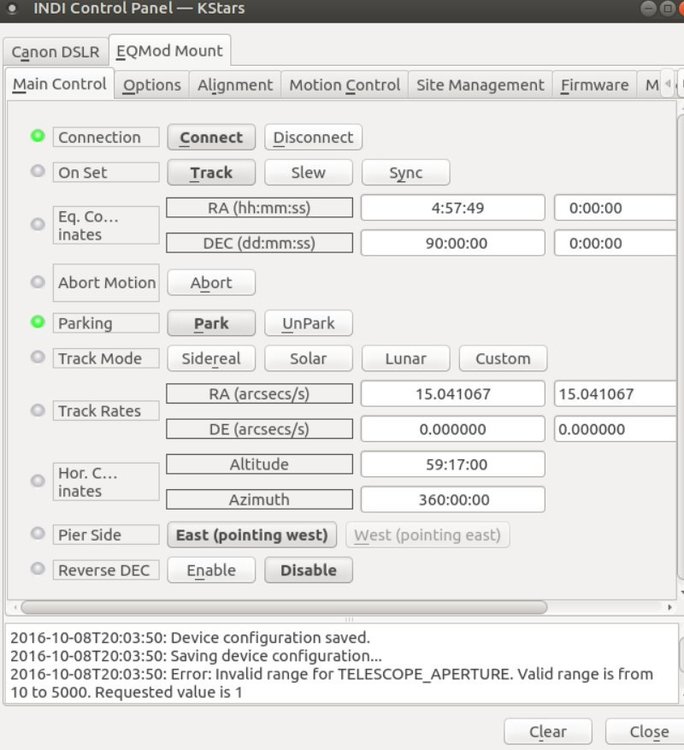This screenshot has width=684, height=750.
Task: Click the Disconnect button
Action: pos(313,137)
